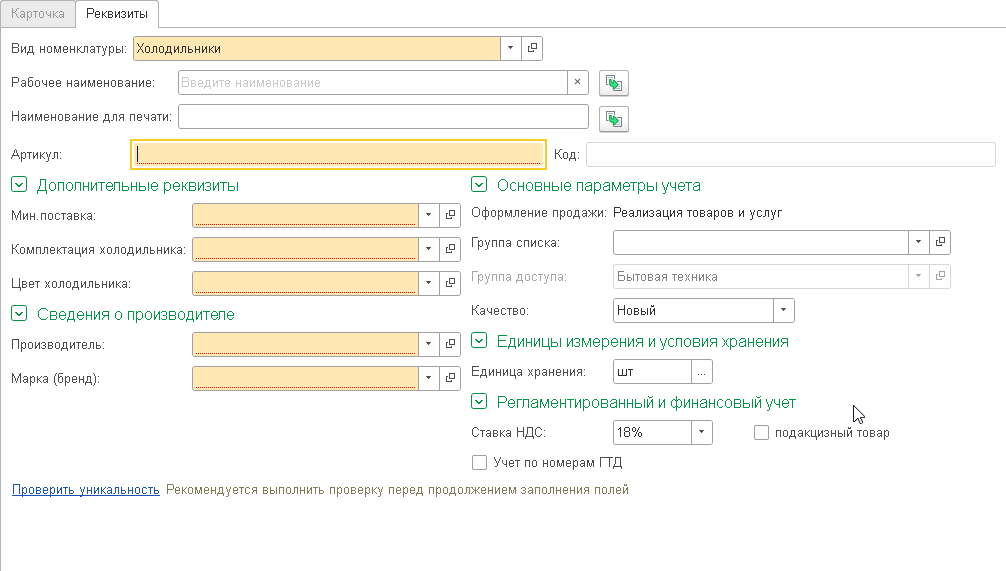The image size is (1006, 571).
Task: Collapse the Дополнительные реквизиты section
Action: click(19, 185)
